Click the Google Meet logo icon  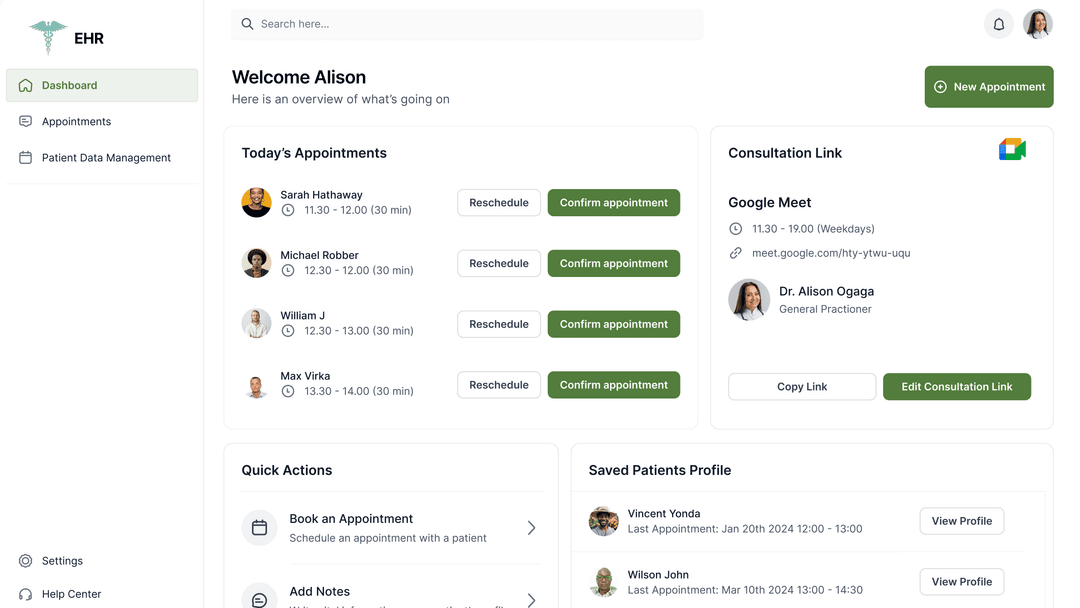click(x=1012, y=150)
